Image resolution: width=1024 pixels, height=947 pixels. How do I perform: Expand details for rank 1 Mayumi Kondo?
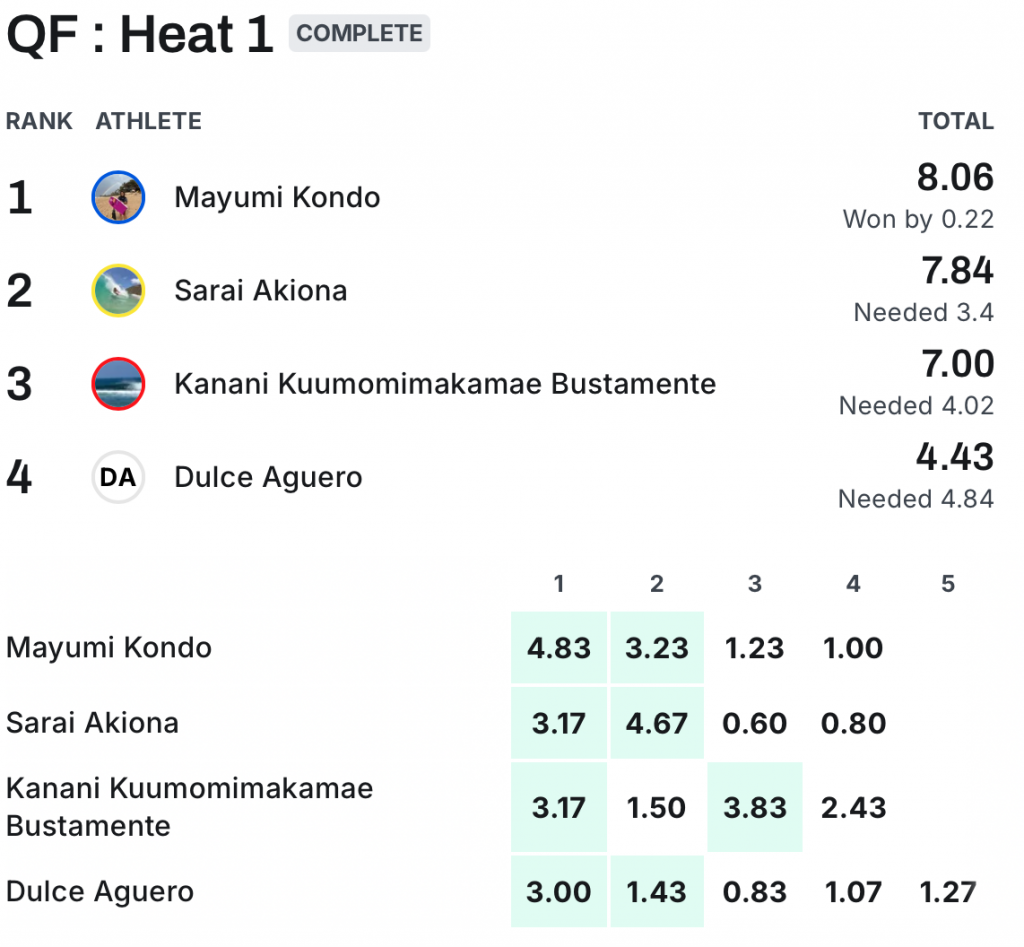(x=277, y=197)
